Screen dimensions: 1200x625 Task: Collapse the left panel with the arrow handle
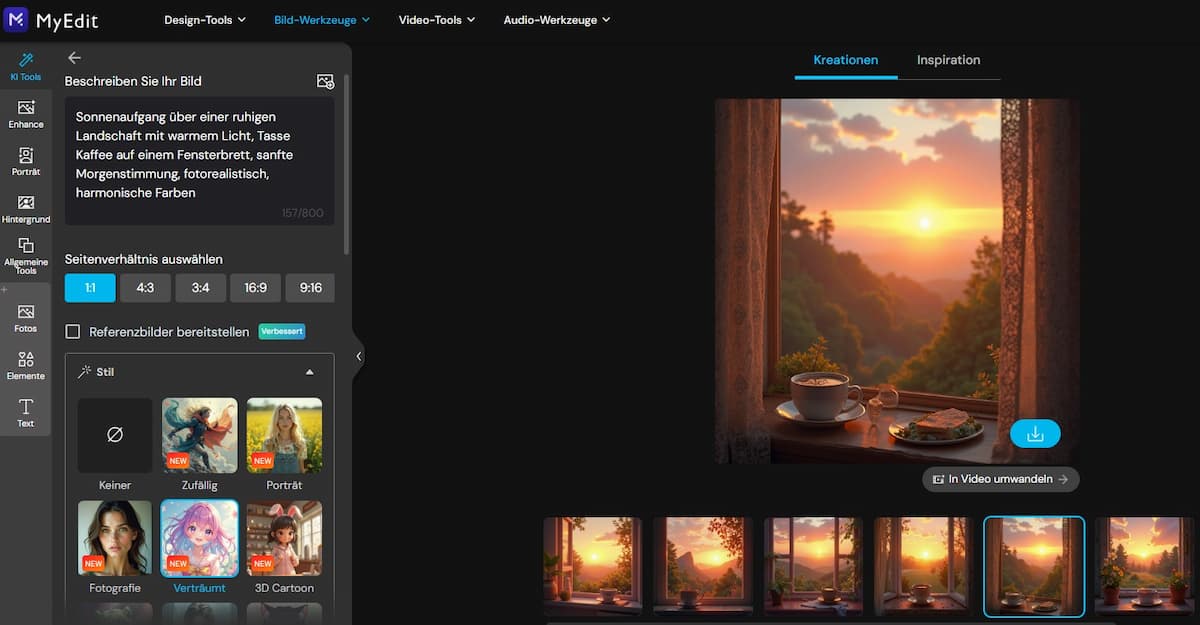coord(358,356)
